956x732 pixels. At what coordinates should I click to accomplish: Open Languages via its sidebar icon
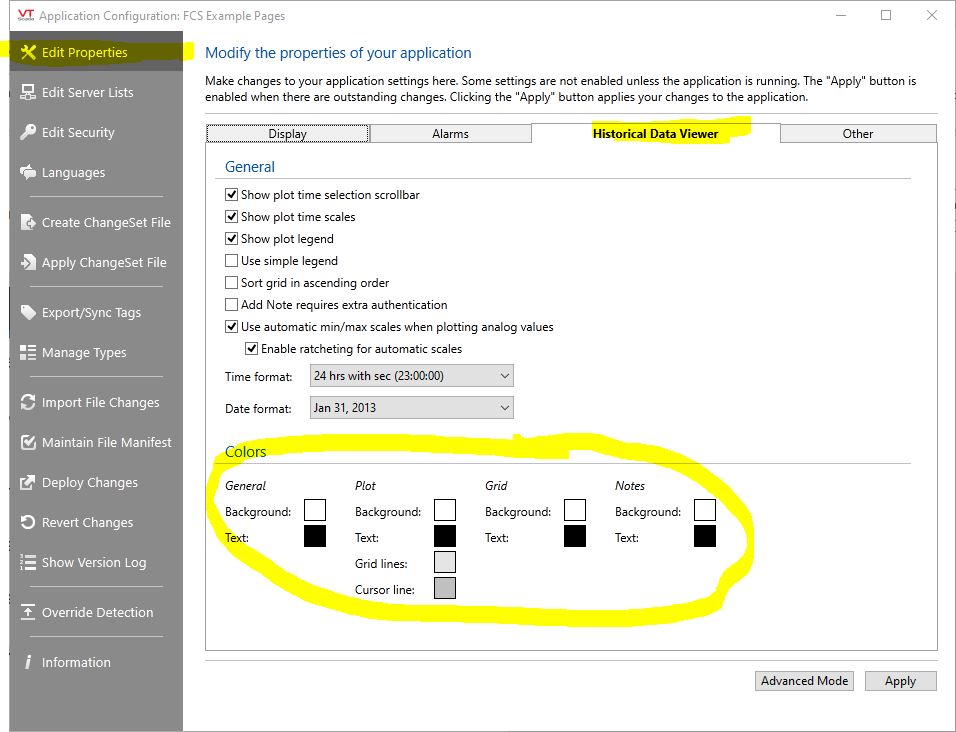click(x=28, y=172)
